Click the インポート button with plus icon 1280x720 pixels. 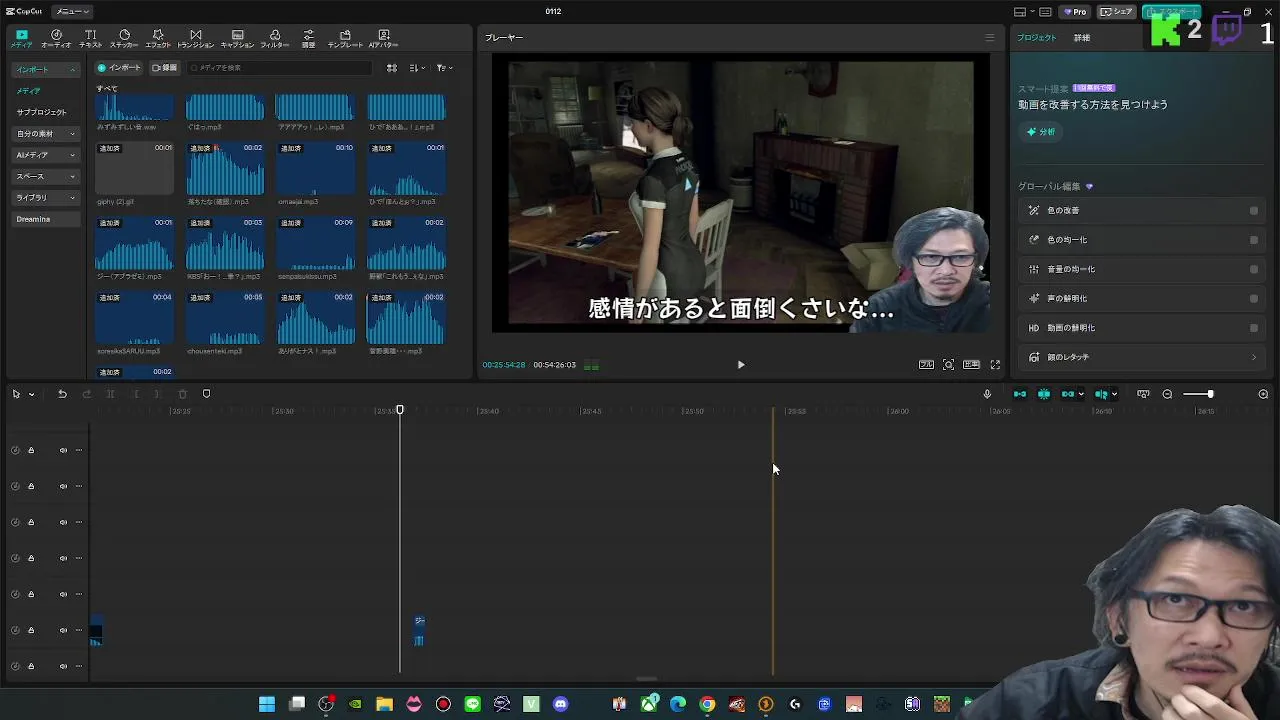tap(119, 68)
